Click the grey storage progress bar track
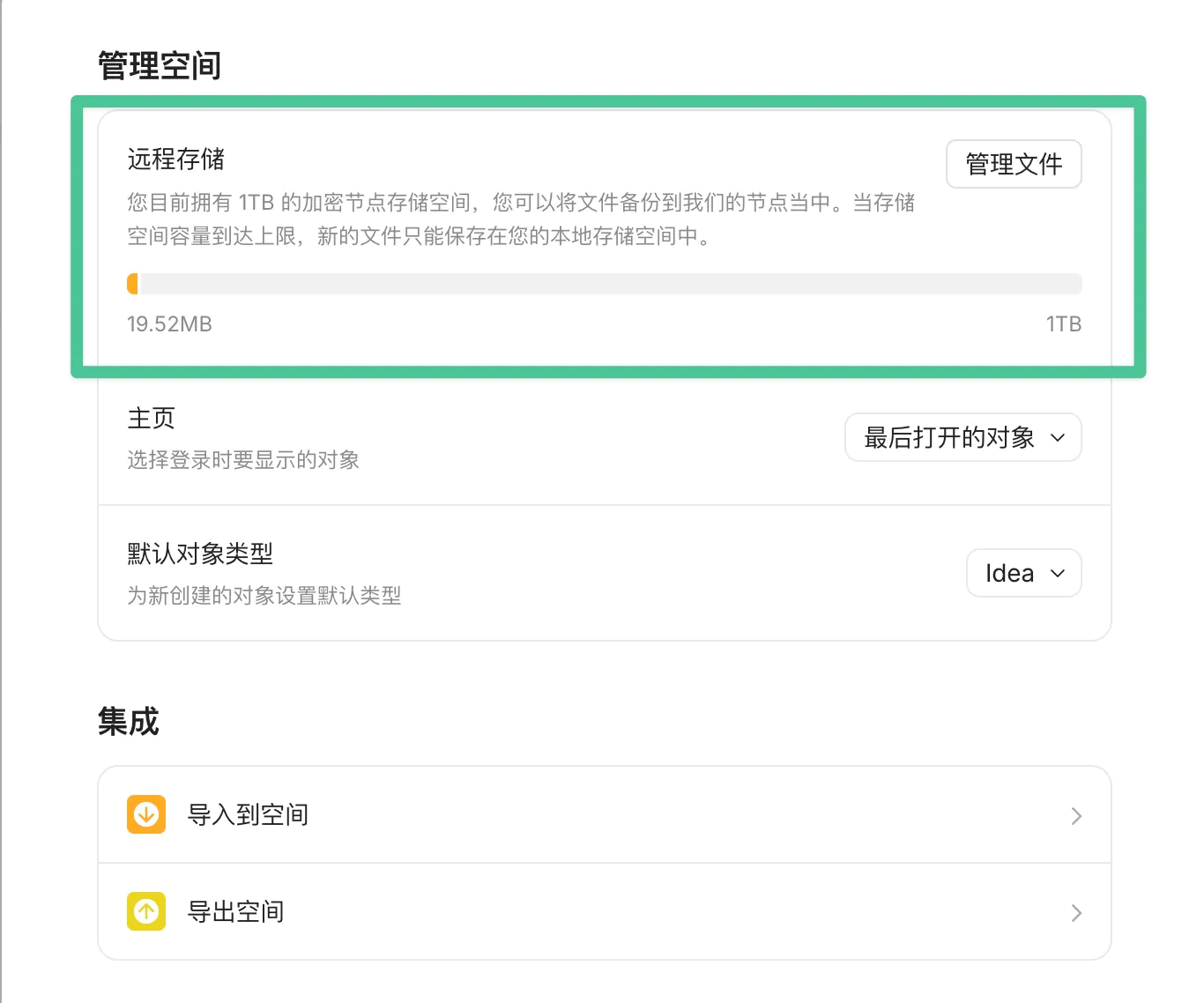Image resolution: width=1204 pixels, height=1003 pixels. click(x=608, y=284)
